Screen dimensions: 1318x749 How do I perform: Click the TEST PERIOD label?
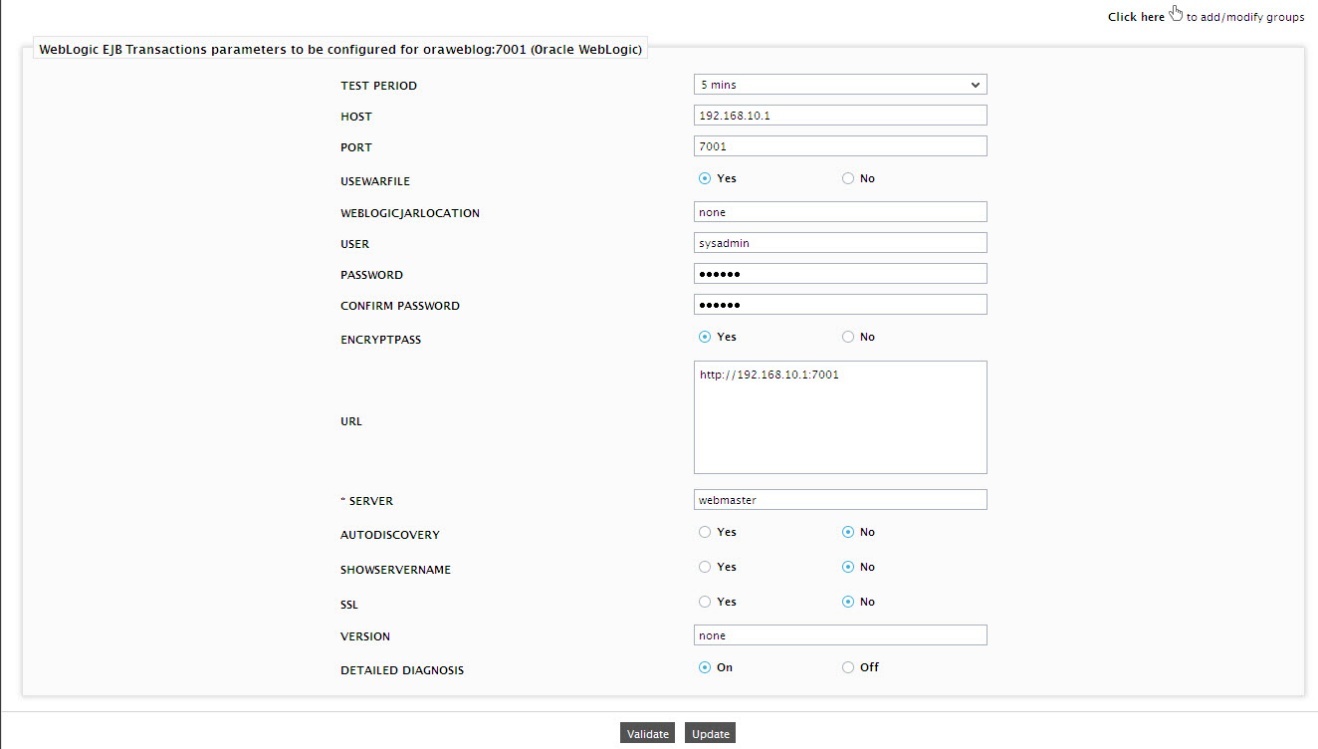coord(379,86)
